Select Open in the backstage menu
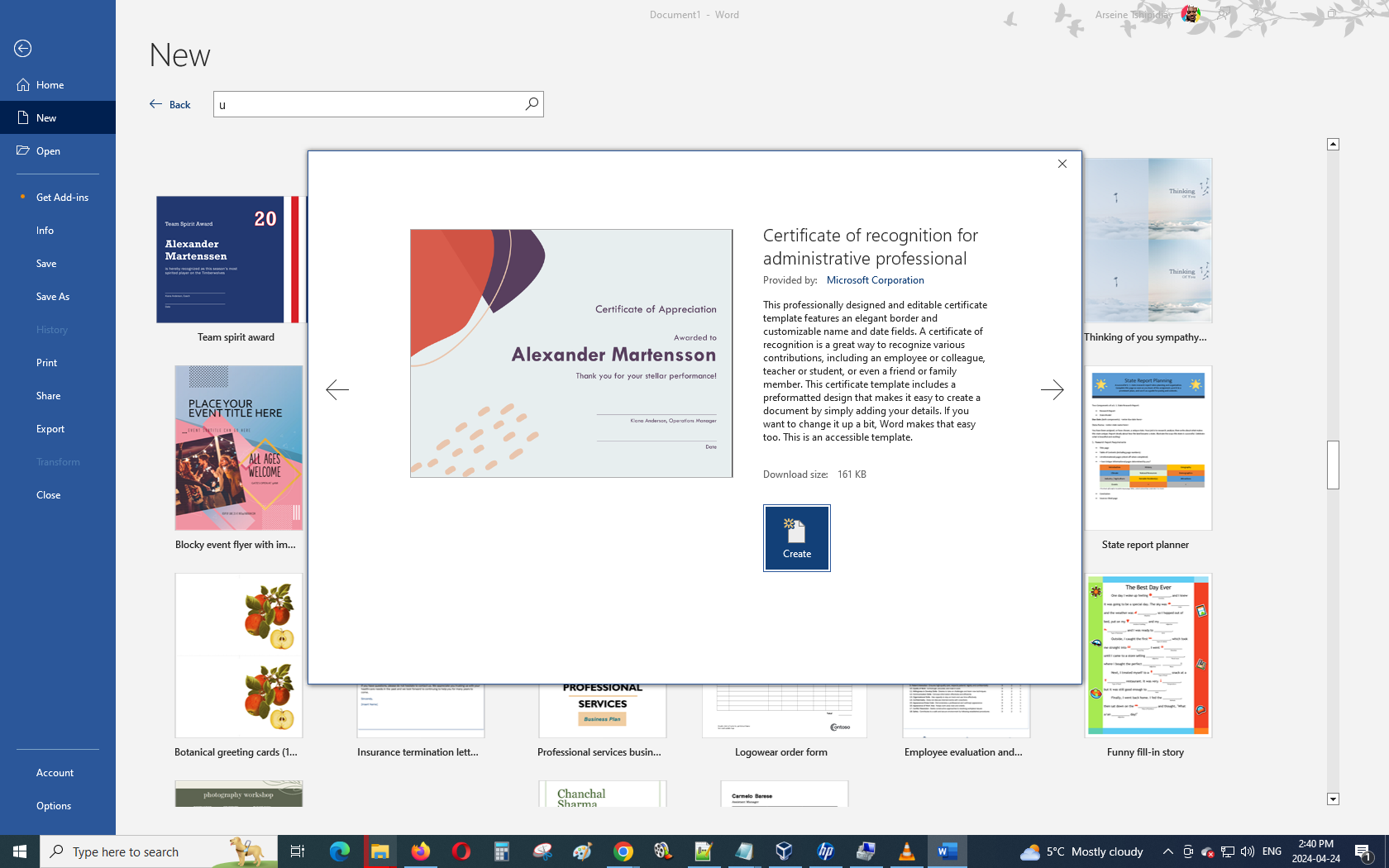Image resolution: width=1389 pixels, height=868 pixels. [48, 151]
